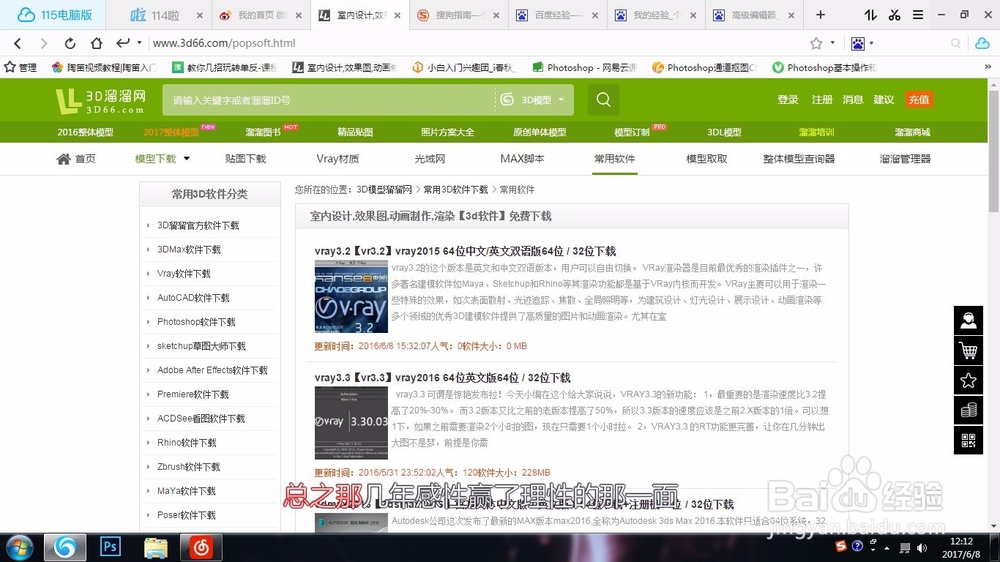Switch to the 114啦 browser tab
The height and width of the screenshot is (562, 1000).
[x=158, y=15]
